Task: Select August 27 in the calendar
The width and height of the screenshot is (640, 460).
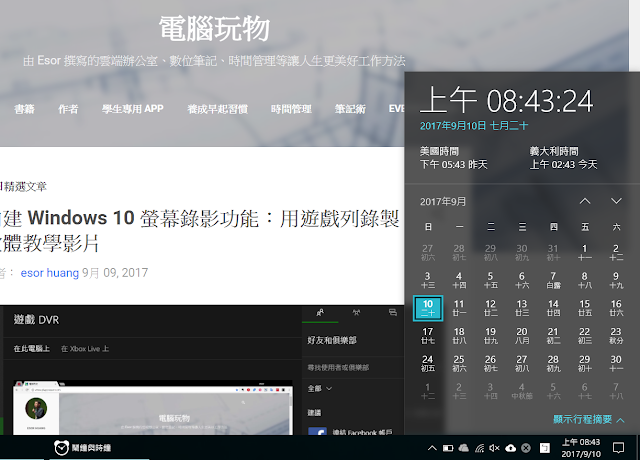Action: tap(428, 252)
